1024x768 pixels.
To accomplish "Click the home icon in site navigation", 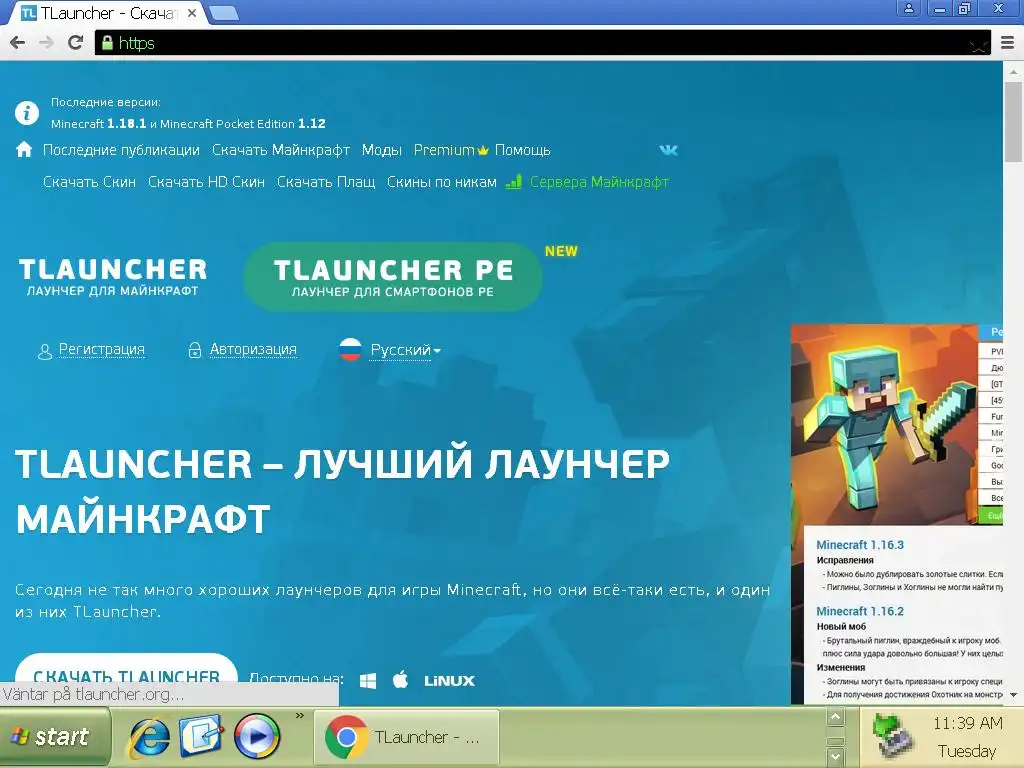I will 24,150.
